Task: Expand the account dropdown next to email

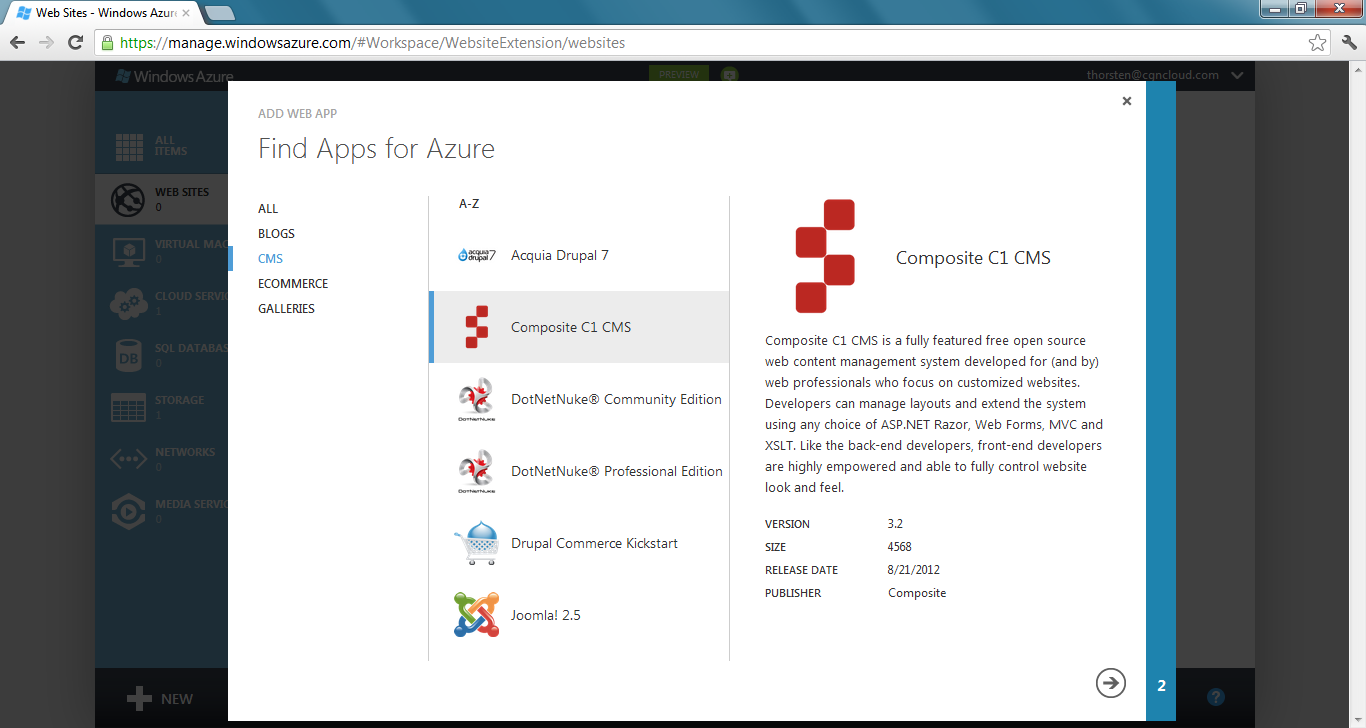Action: (1238, 76)
